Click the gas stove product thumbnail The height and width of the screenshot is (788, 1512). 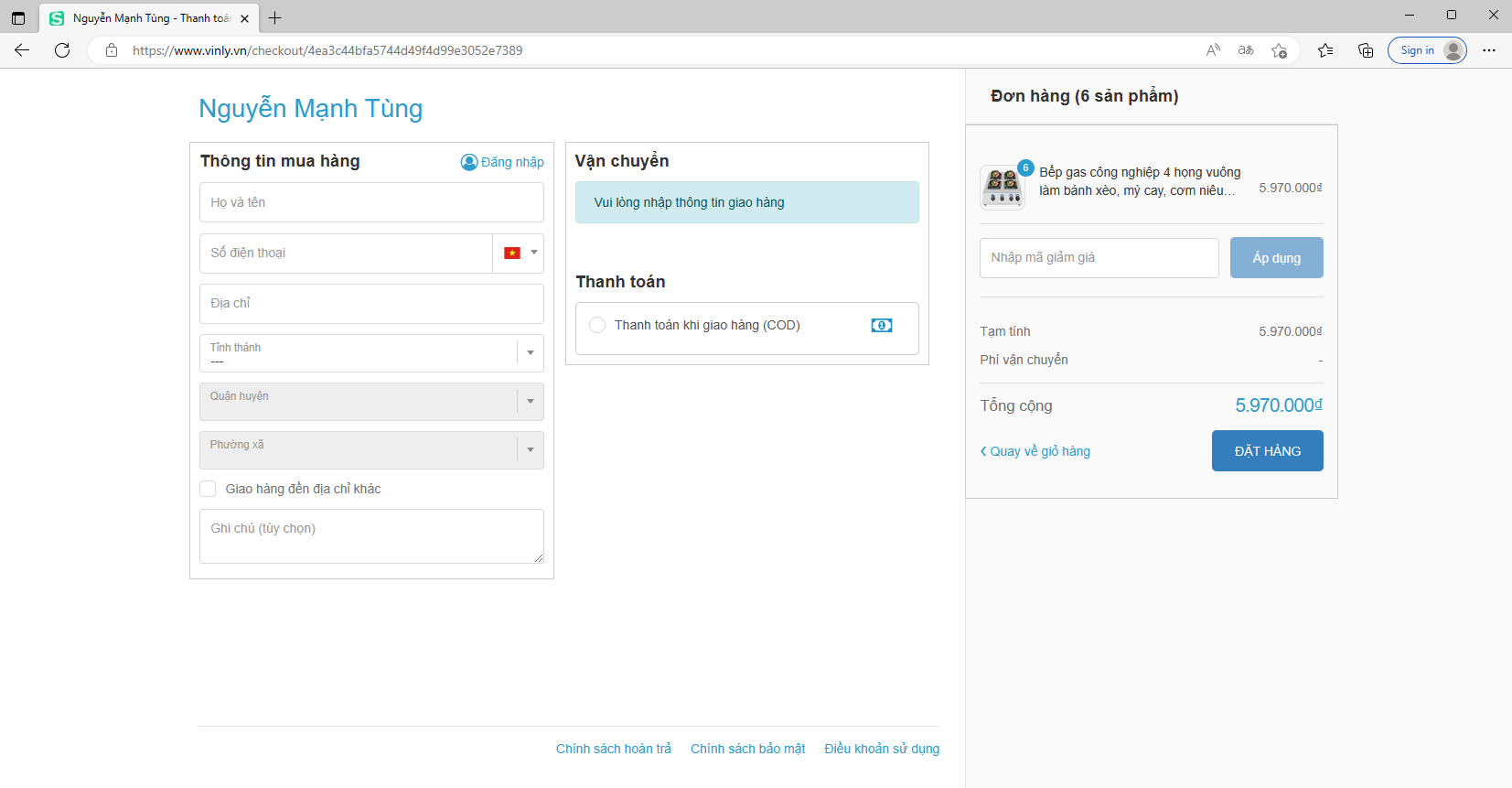pos(1003,187)
